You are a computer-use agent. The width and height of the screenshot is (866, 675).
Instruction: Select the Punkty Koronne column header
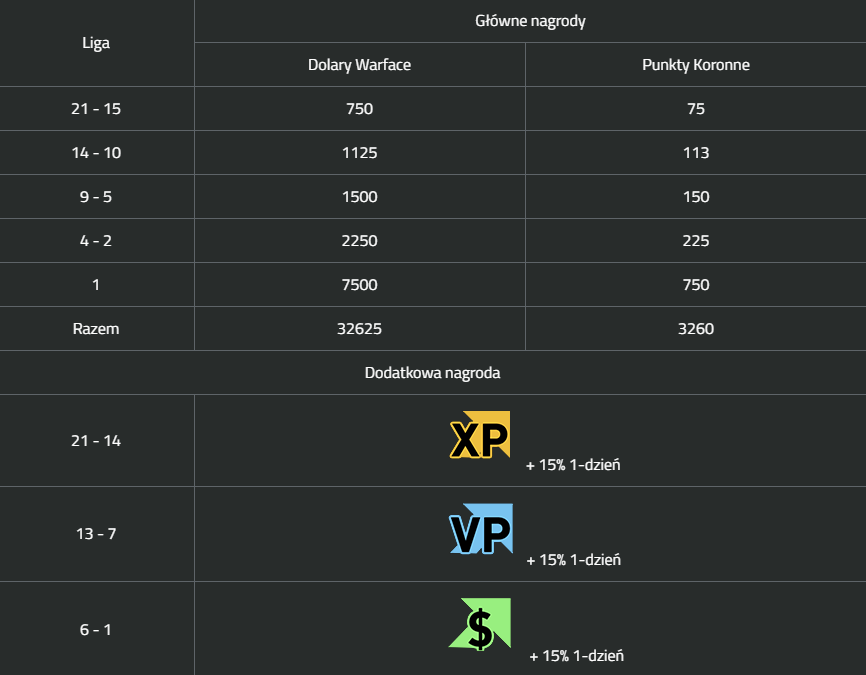click(696, 65)
